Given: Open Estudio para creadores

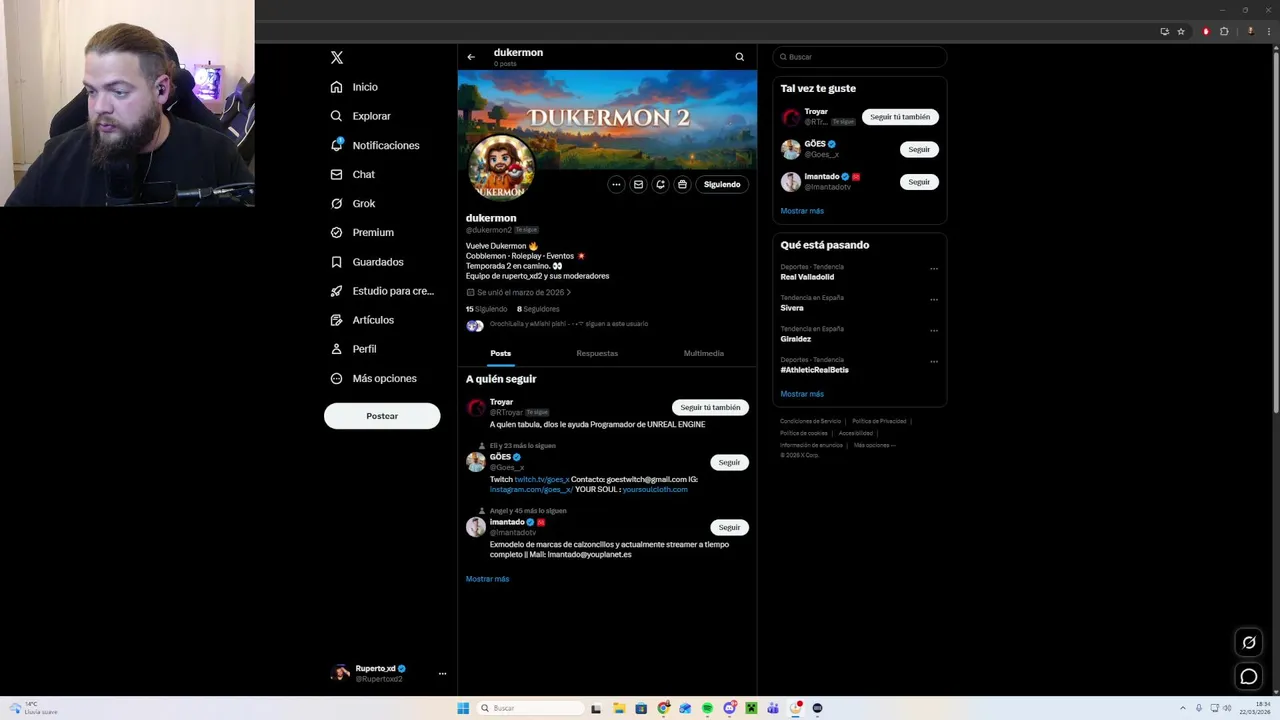Looking at the screenshot, I should click(x=382, y=291).
